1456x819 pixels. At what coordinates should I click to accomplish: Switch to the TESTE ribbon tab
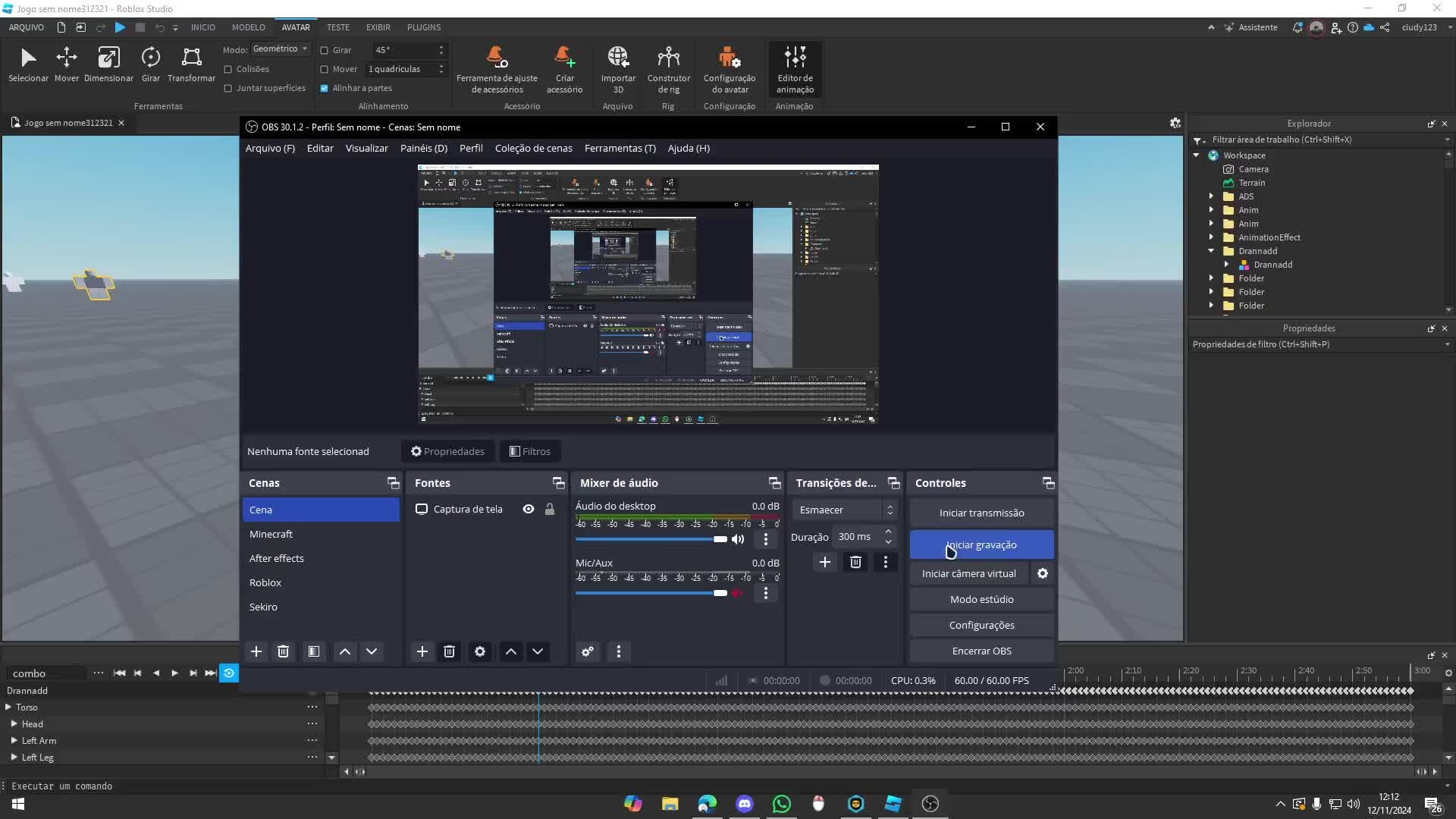point(338,27)
